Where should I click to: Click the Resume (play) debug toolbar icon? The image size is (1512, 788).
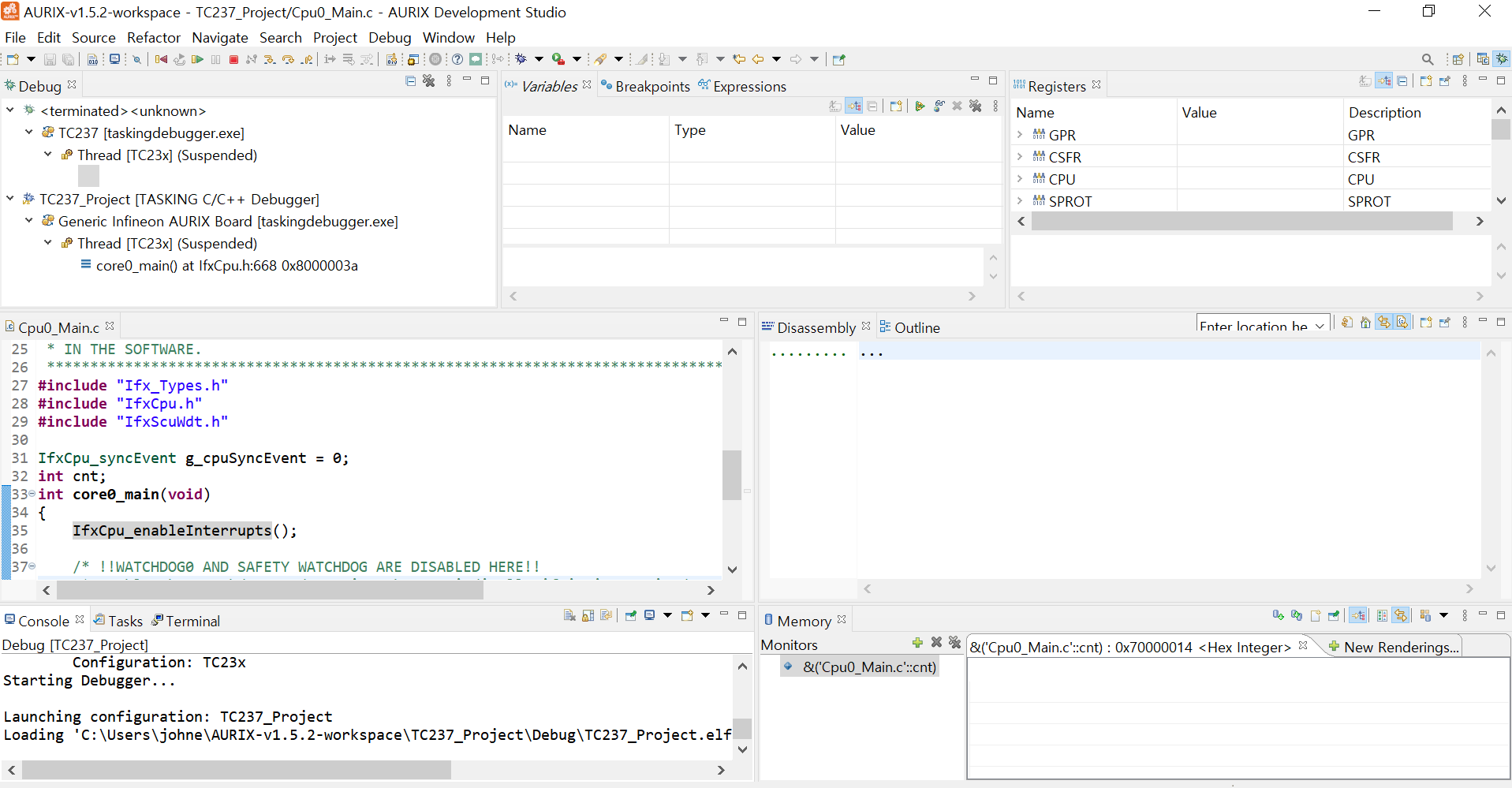point(197,59)
